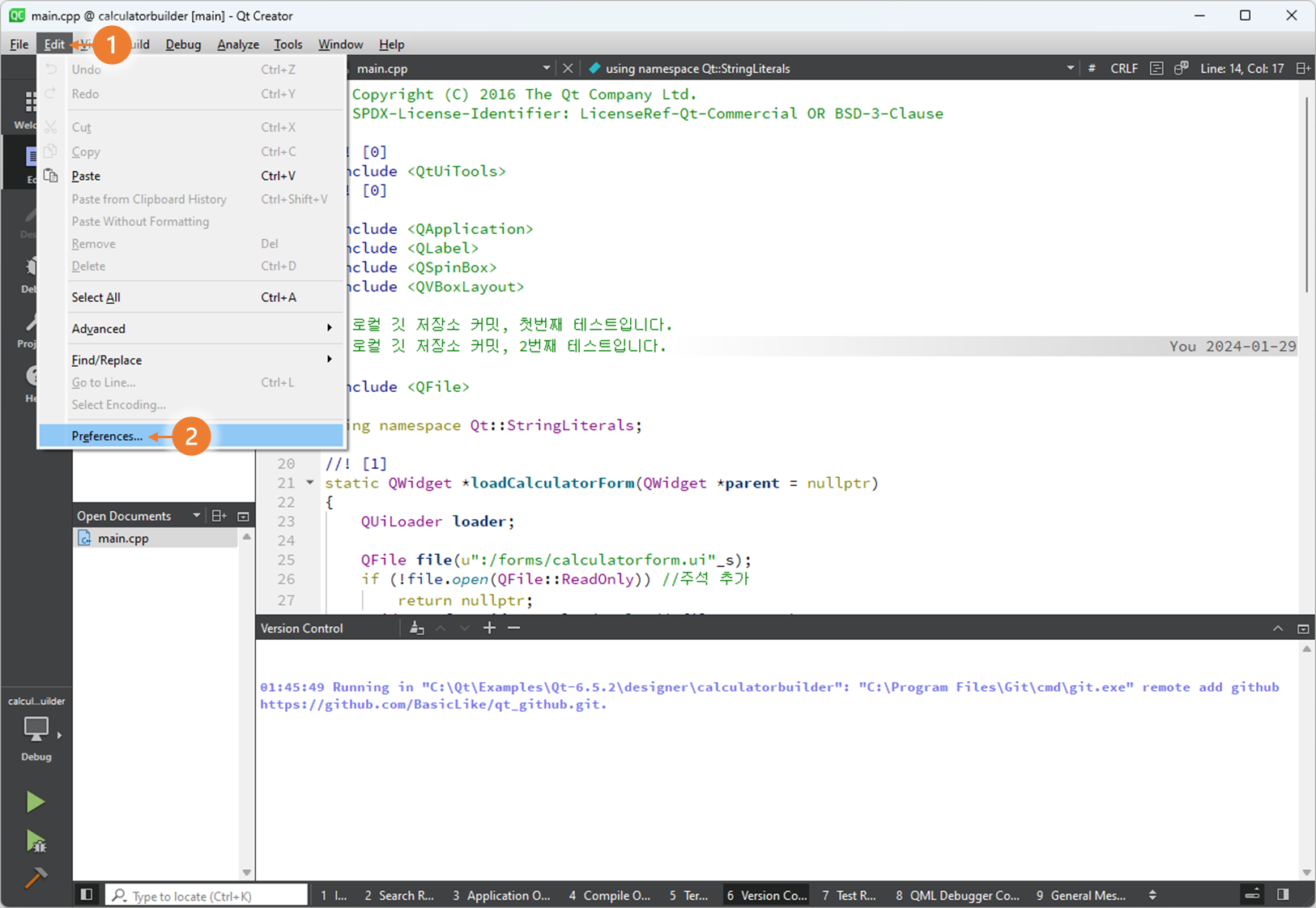Click the editor's vertical scrollbar thumb
The height and width of the screenshot is (908, 1316).
click(x=1306, y=194)
